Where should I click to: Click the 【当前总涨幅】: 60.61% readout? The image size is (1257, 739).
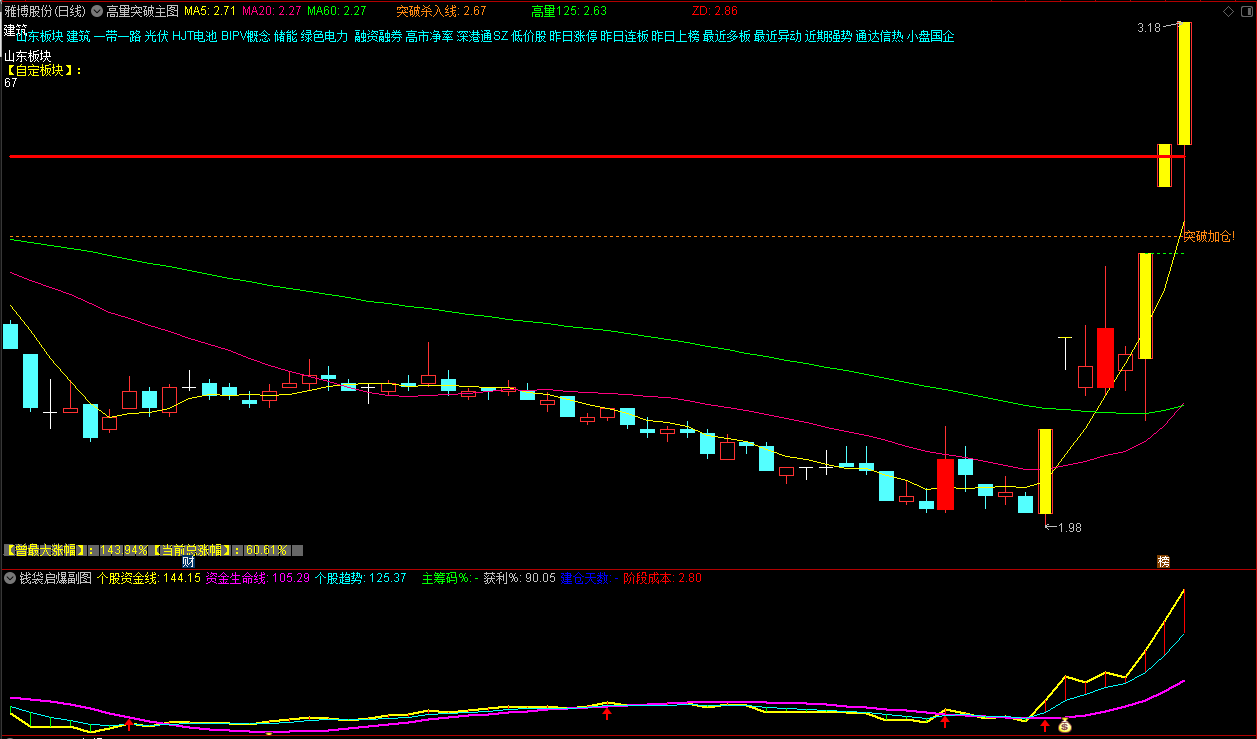point(220,550)
